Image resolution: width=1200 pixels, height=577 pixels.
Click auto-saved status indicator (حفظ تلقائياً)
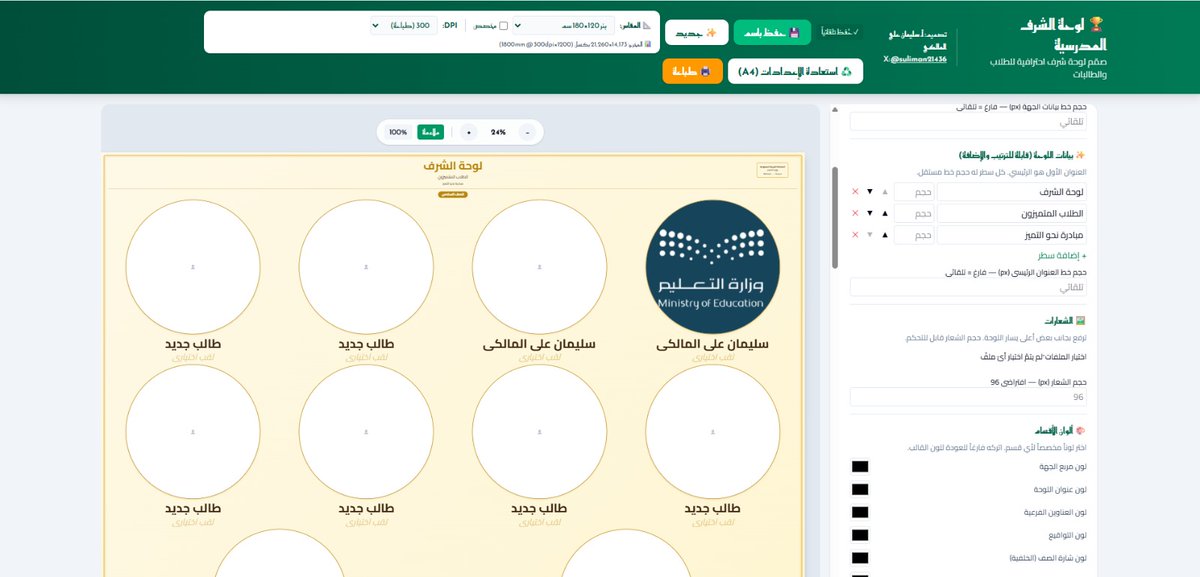pos(841,33)
